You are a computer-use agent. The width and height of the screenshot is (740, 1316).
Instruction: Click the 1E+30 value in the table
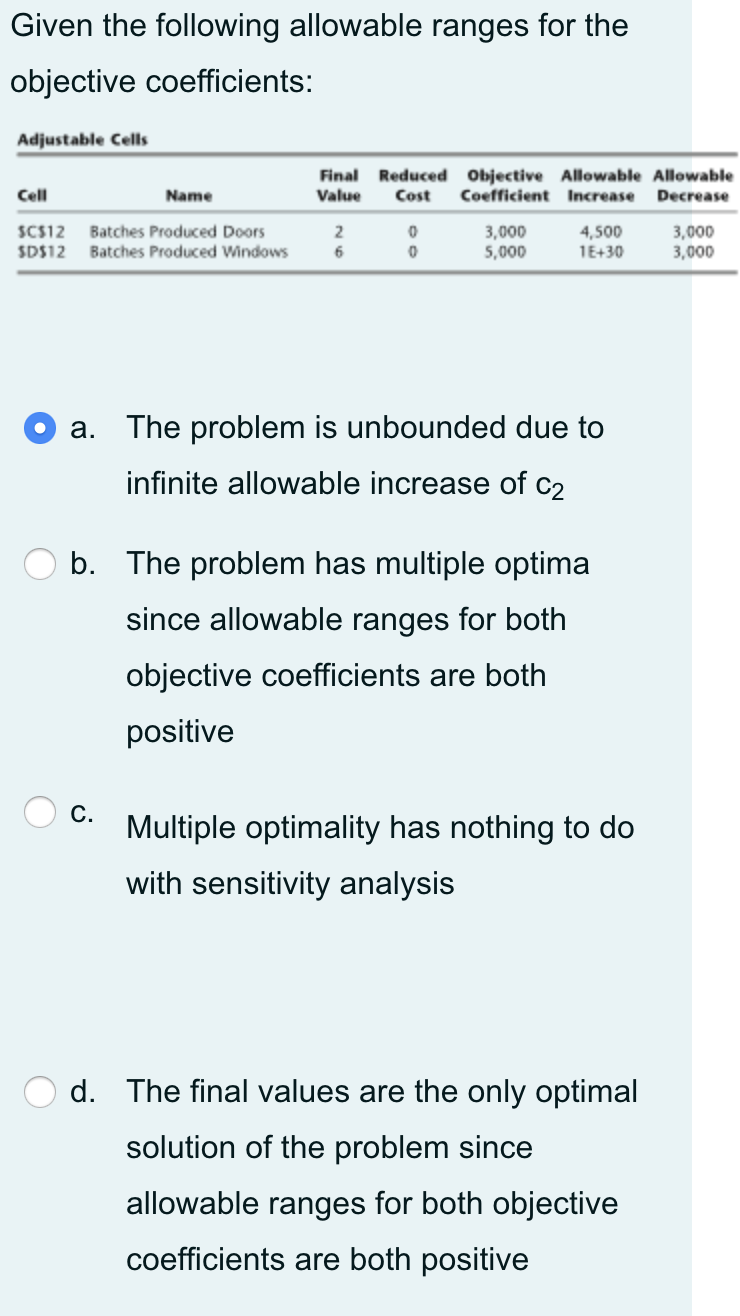[601, 250]
